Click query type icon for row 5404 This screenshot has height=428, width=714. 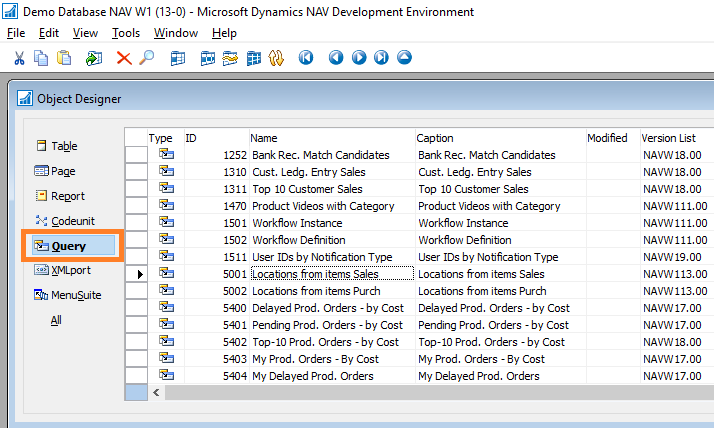click(166, 375)
